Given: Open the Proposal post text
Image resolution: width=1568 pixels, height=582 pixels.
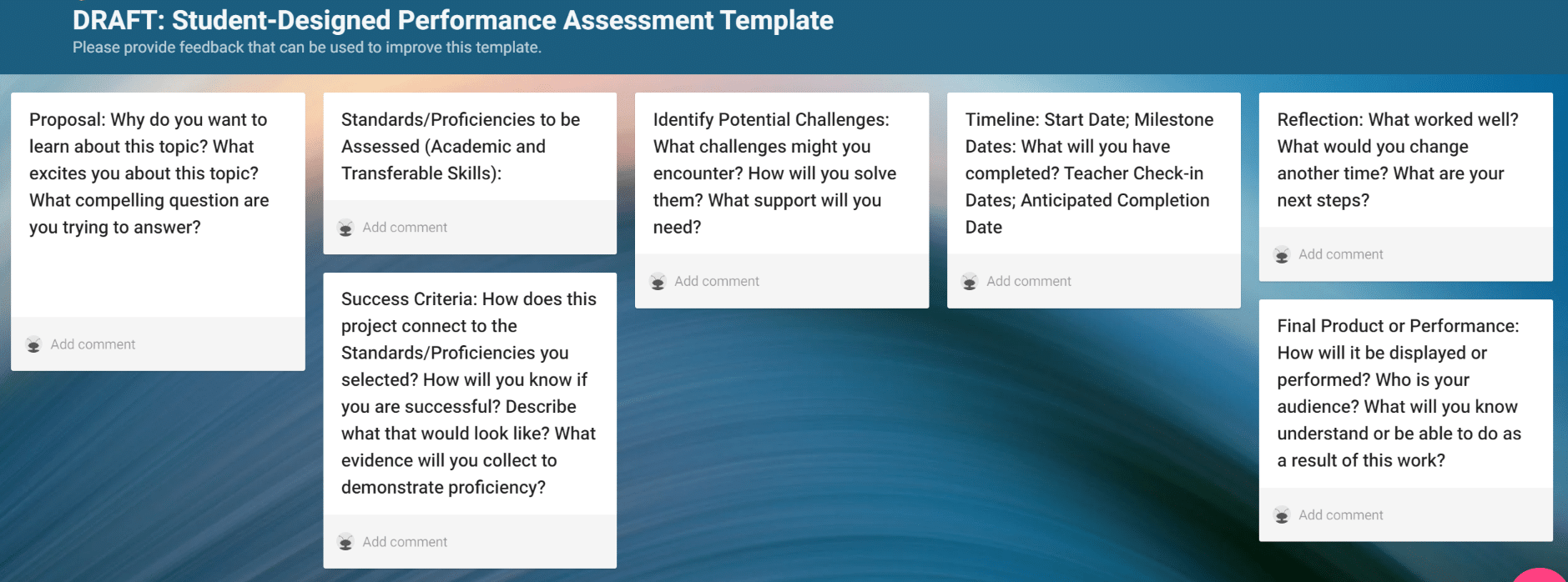Looking at the screenshot, I should tap(149, 173).
